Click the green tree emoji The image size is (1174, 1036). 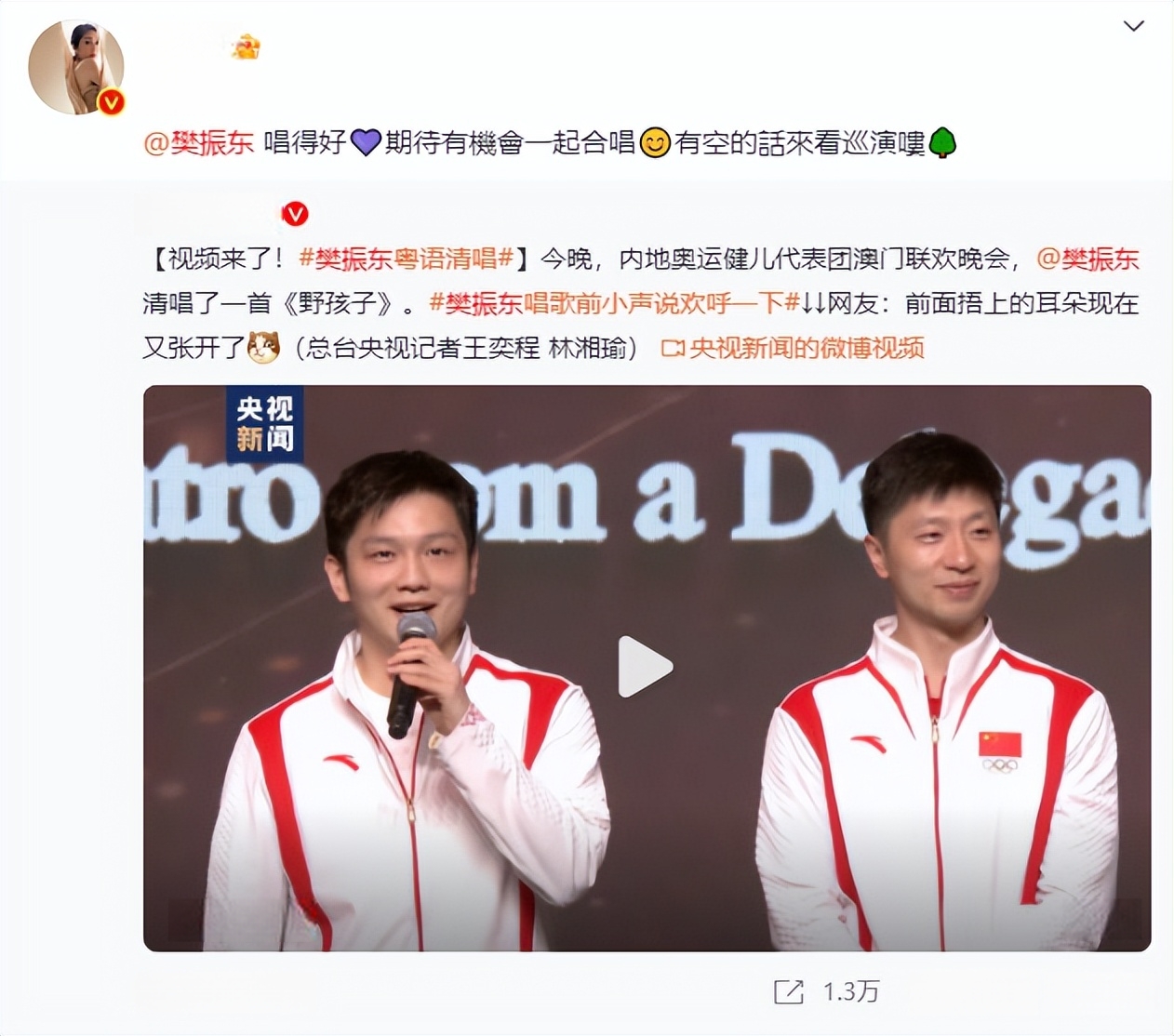click(942, 143)
